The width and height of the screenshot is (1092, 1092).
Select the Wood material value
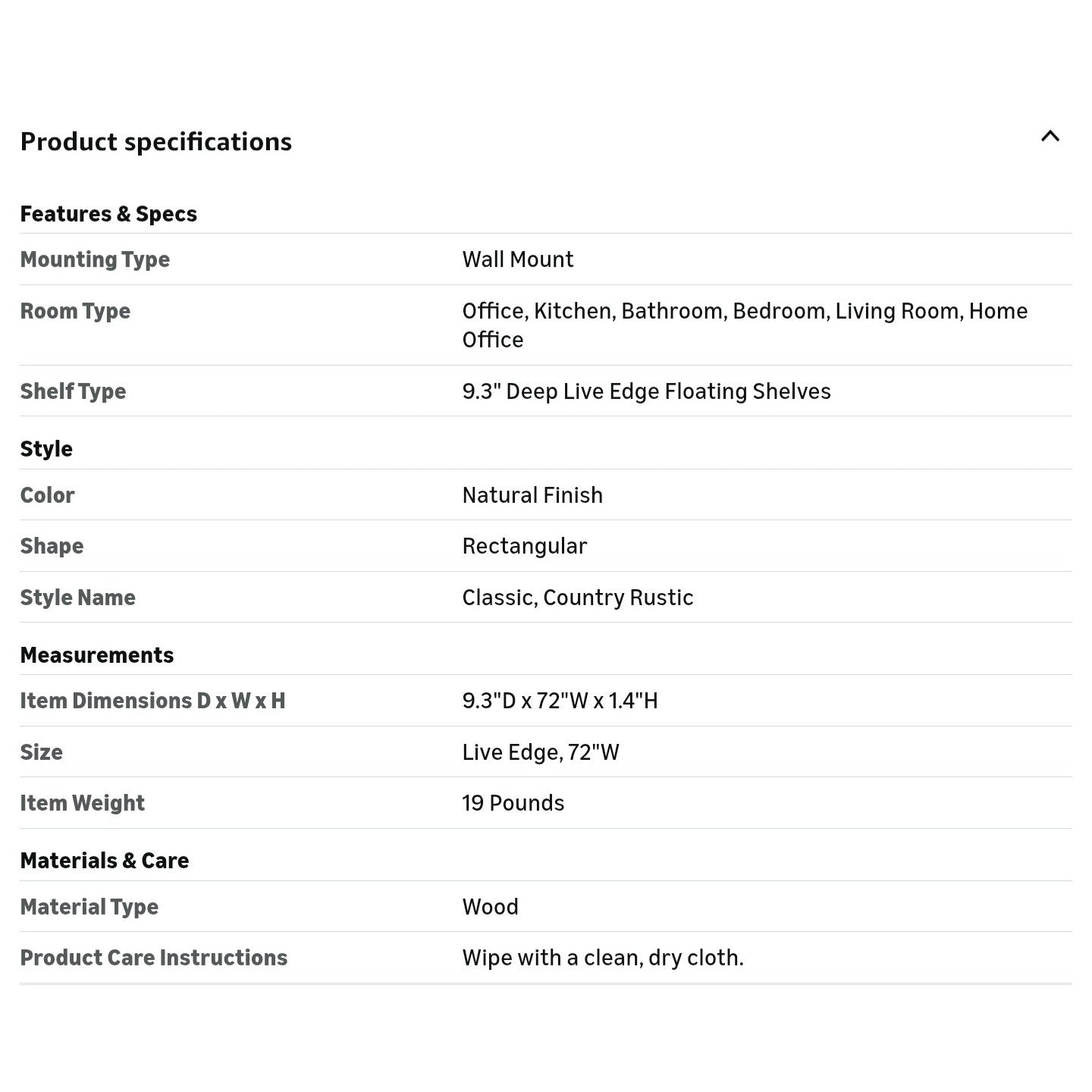[x=491, y=907]
